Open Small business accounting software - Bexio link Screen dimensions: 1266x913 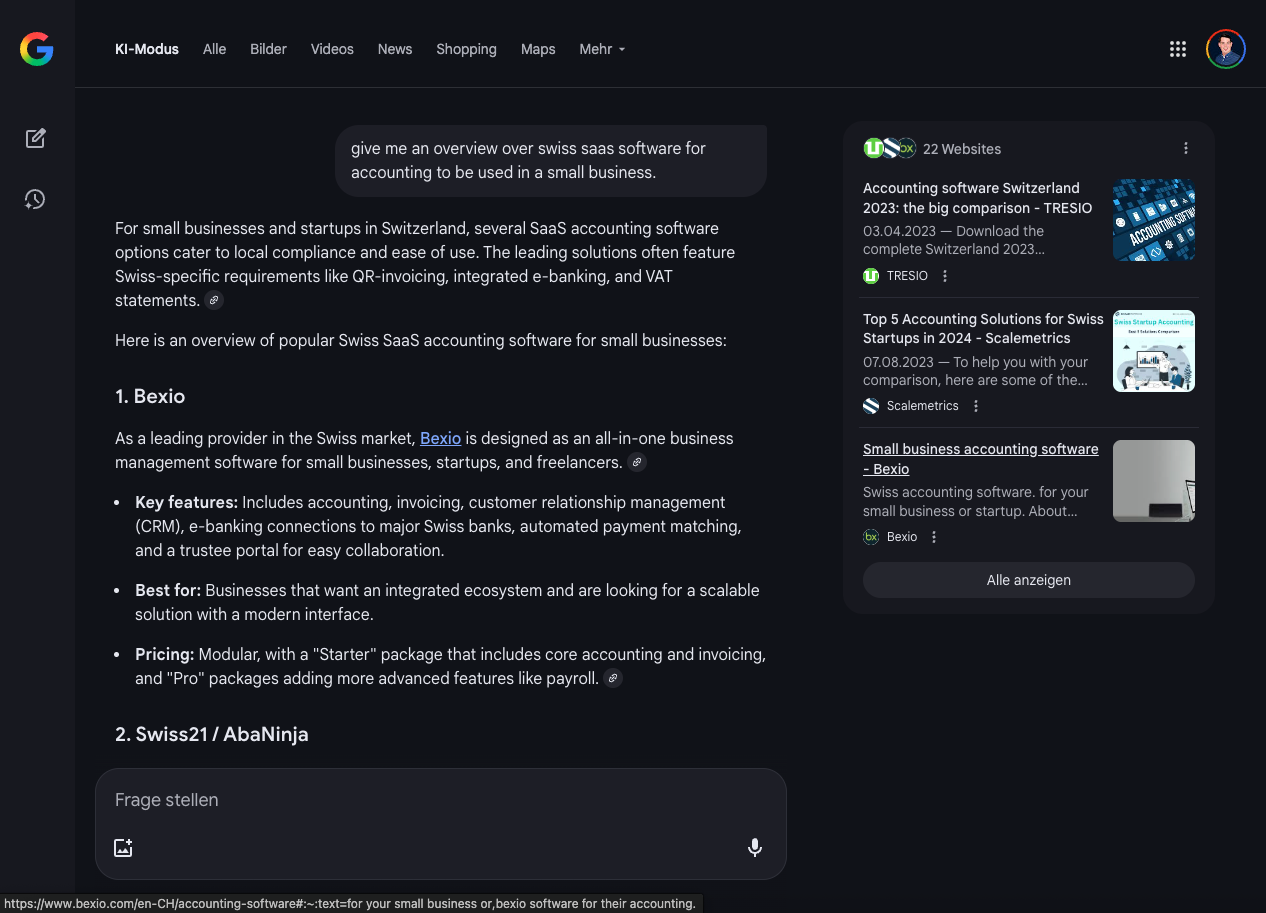pyautogui.click(x=980, y=459)
